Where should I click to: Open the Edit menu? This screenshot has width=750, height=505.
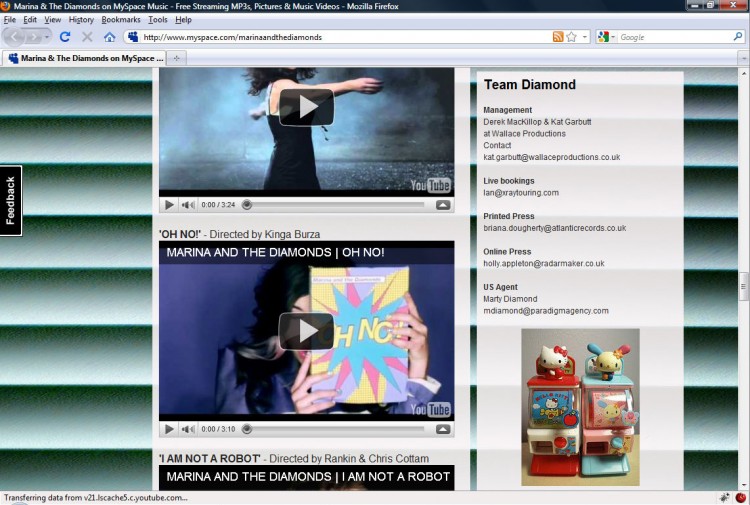30,20
